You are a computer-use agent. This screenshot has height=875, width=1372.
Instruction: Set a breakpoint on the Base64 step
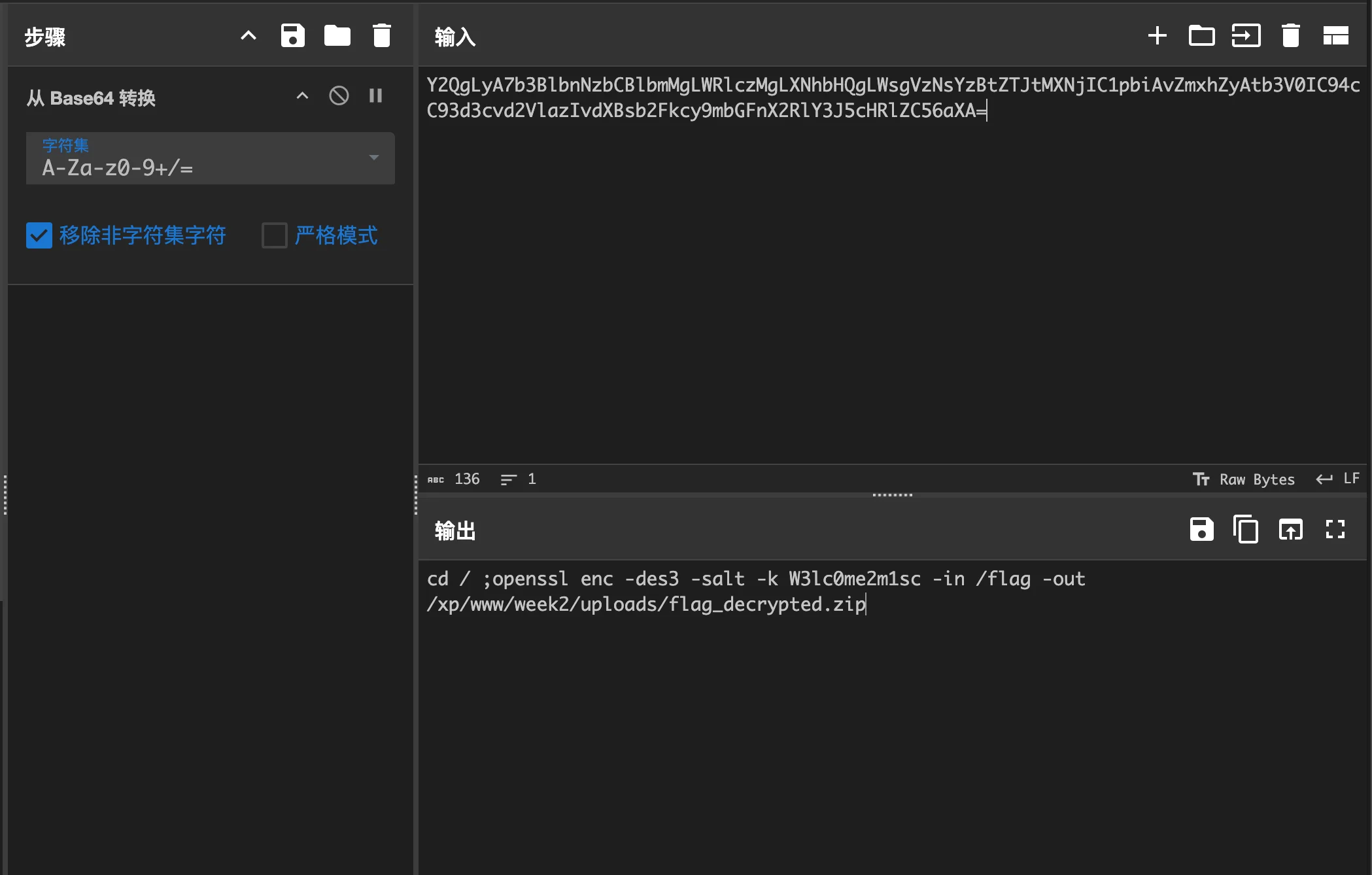coord(375,96)
